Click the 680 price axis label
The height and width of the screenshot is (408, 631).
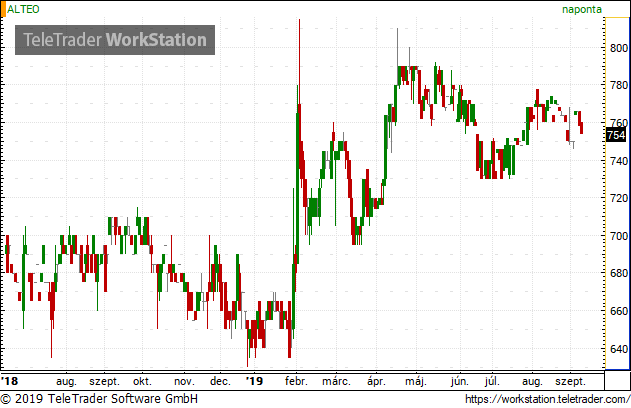(619, 273)
